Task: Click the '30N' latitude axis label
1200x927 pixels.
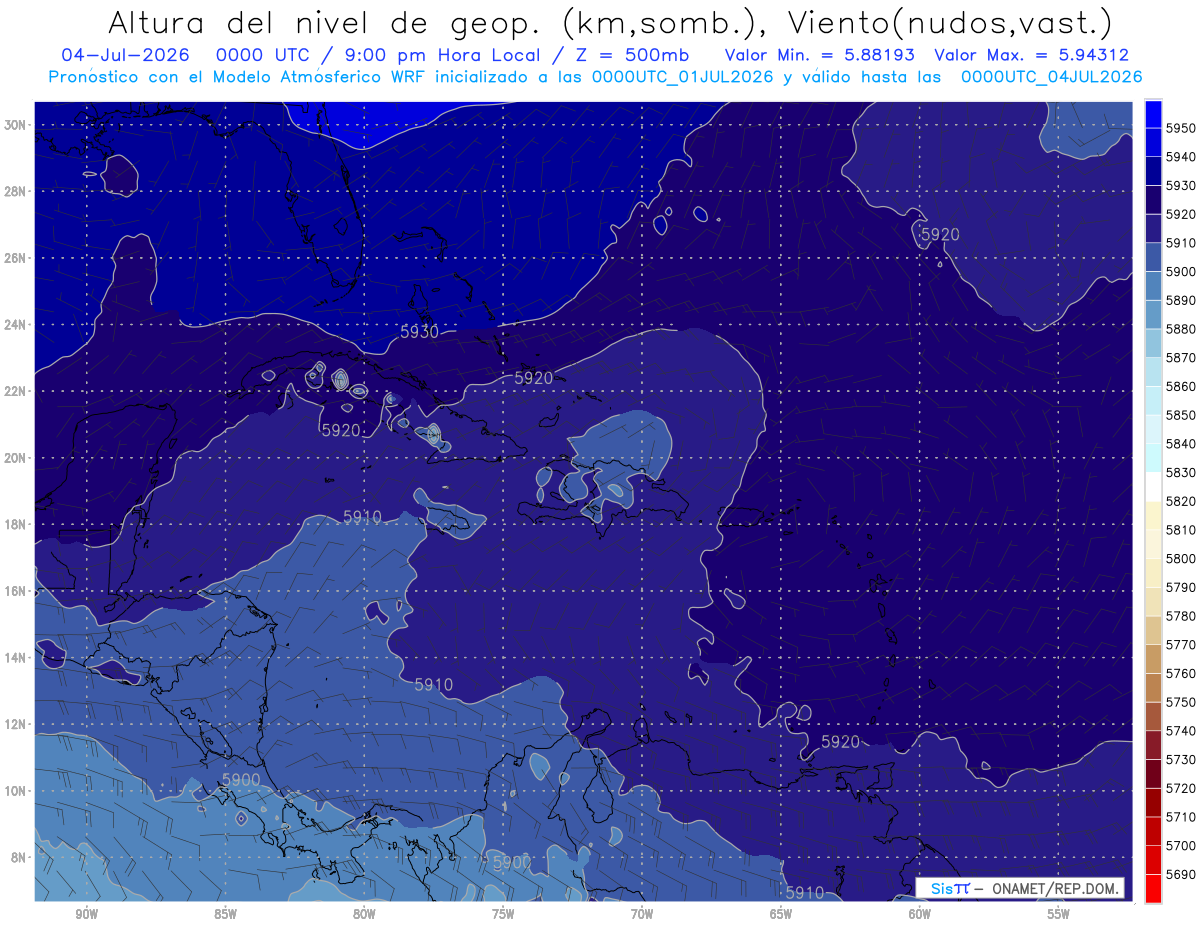Action: [x=16, y=125]
